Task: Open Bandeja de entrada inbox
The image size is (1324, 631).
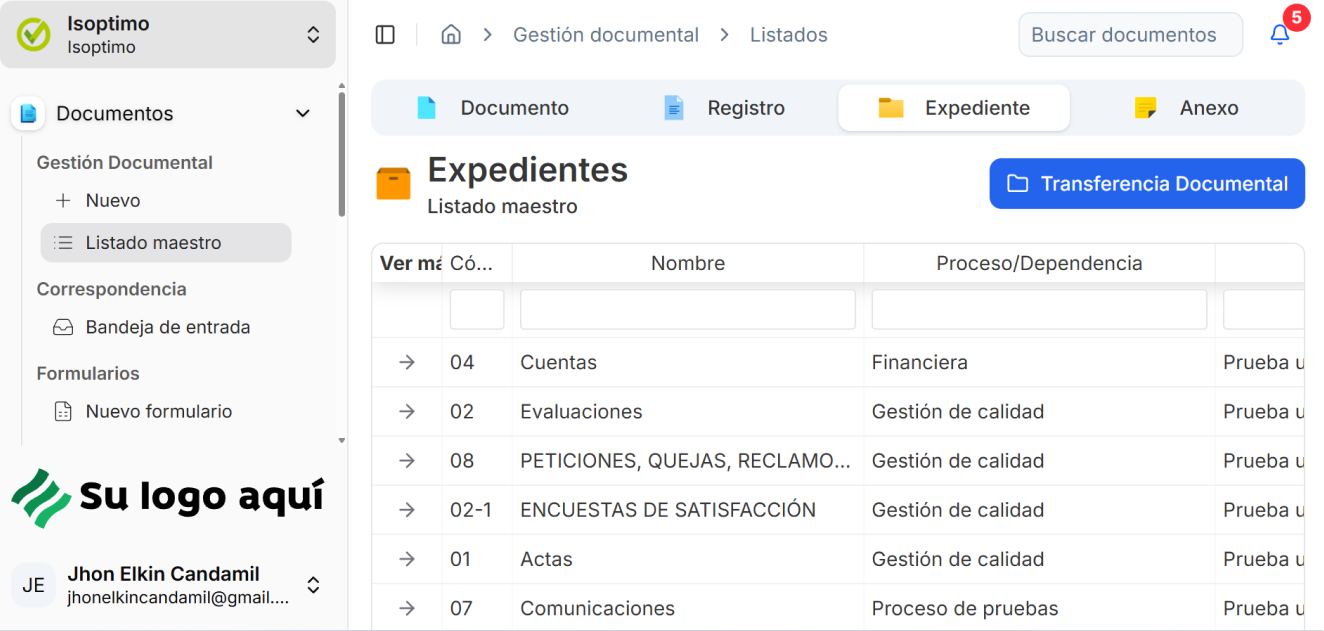Action: pyautogui.click(x=167, y=327)
